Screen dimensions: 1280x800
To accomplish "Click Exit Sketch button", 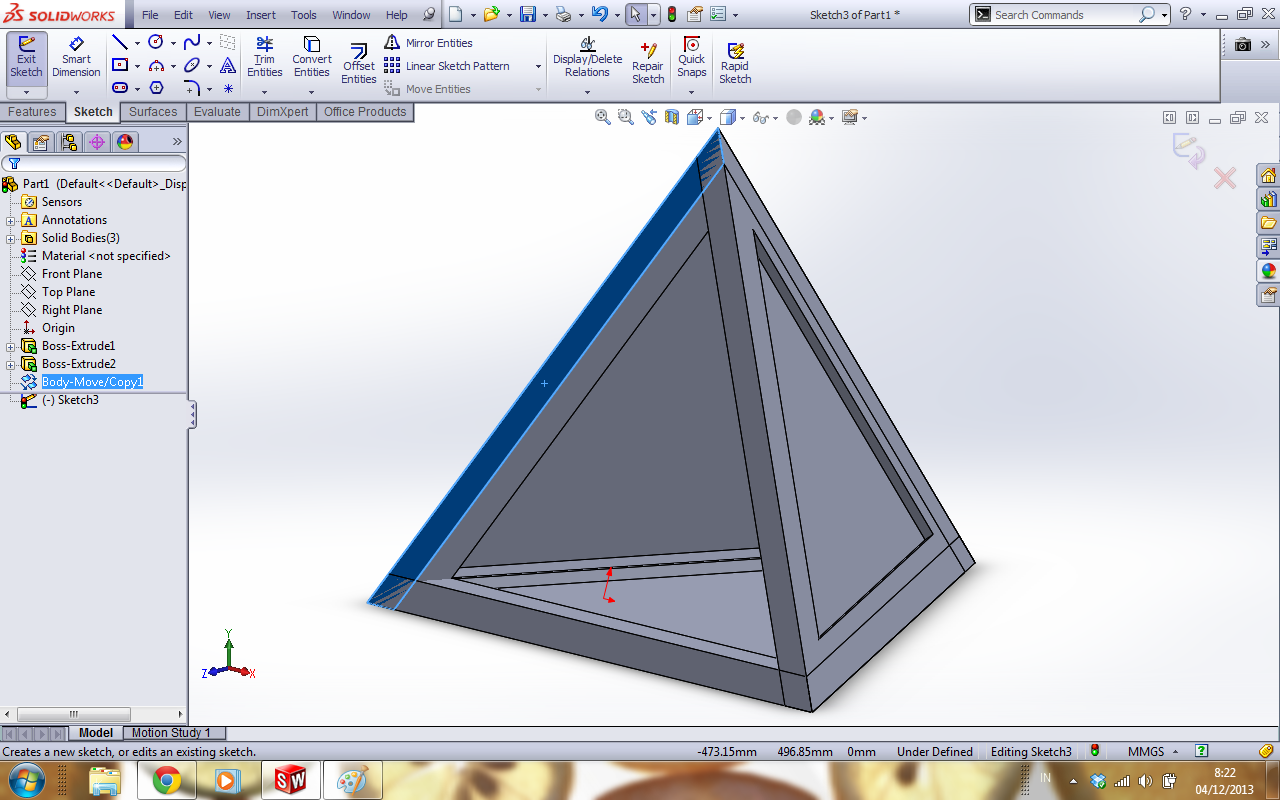I will (26, 58).
